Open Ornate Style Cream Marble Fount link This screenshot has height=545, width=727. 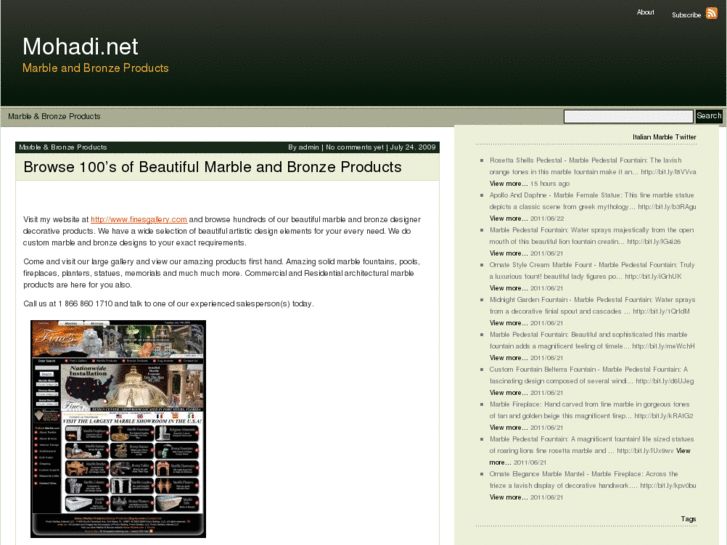[653, 276]
